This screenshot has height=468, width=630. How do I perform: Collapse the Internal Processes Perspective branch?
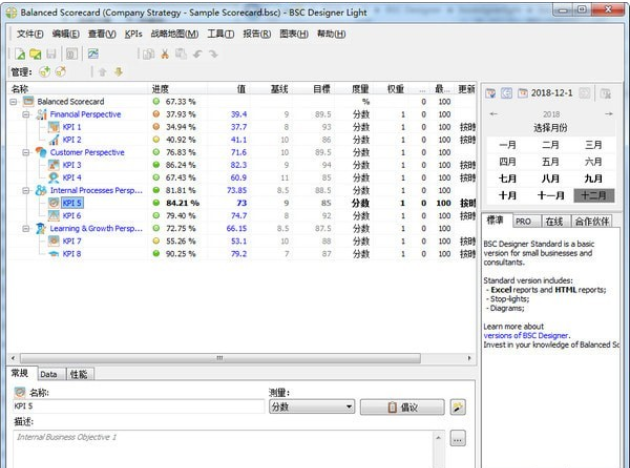(x=26, y=190)
